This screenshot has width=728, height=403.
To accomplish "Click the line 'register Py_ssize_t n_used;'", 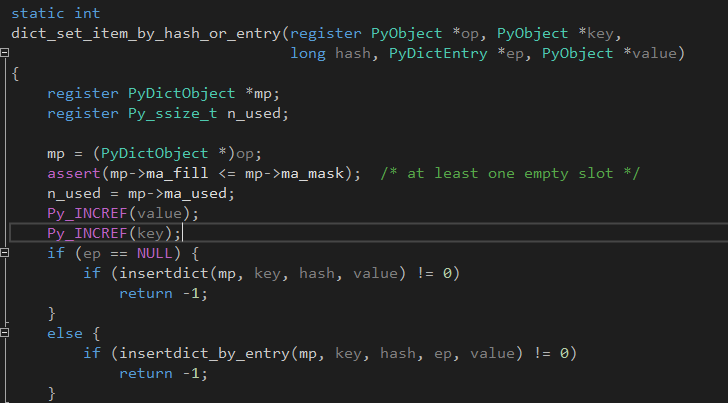I will 168,113.
